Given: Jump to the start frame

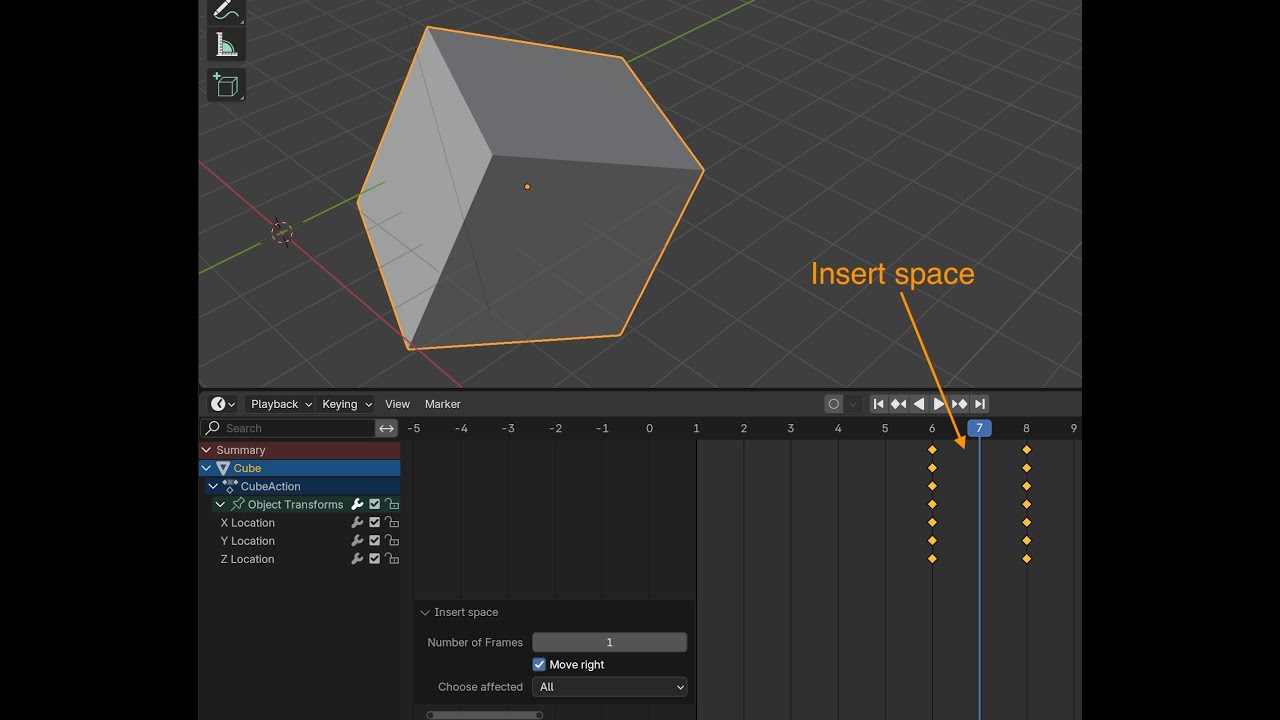Looking at the screenshot, I should tap(878, 404).
